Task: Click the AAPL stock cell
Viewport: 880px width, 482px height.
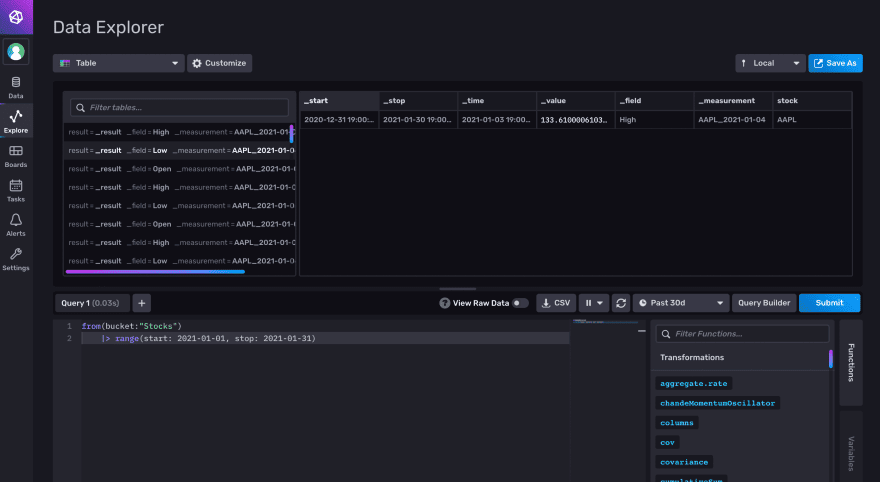Action: tap(812, 120)
